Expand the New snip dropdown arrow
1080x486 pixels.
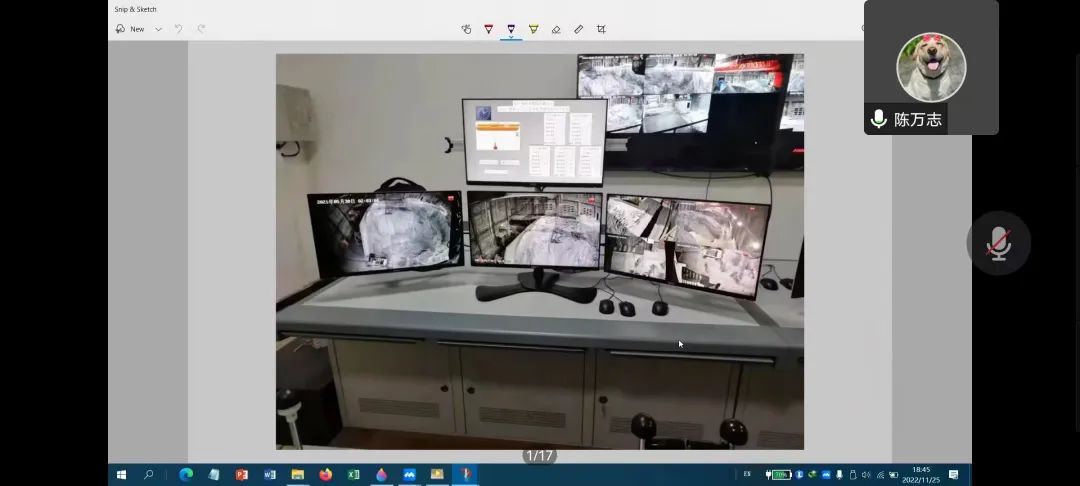(158, 29)
